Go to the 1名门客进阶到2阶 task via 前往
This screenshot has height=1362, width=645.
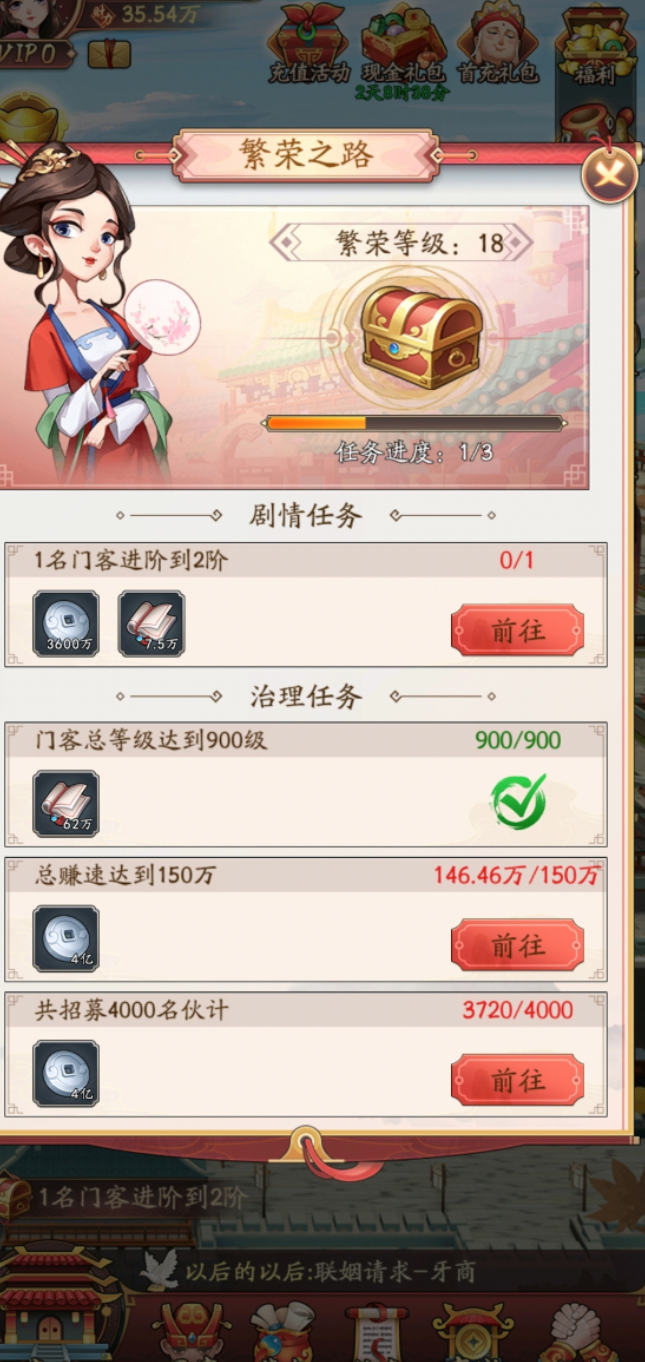click(x=517, y=630)
